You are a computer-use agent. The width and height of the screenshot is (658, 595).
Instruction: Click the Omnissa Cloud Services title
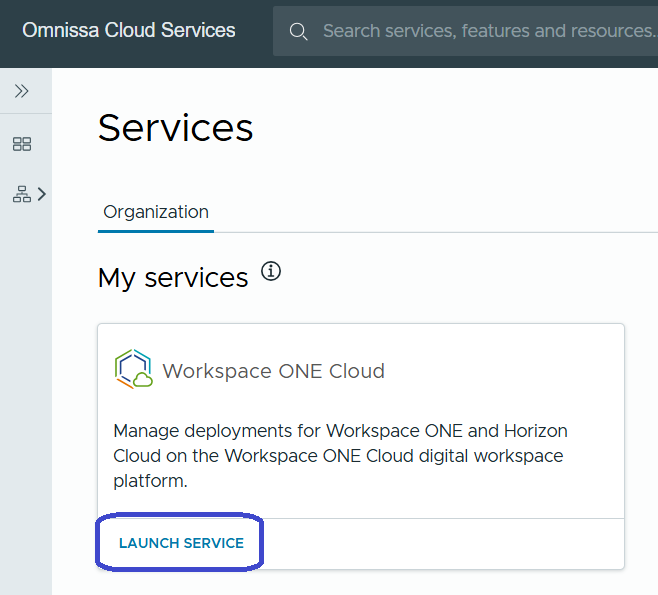coord(128,30)
